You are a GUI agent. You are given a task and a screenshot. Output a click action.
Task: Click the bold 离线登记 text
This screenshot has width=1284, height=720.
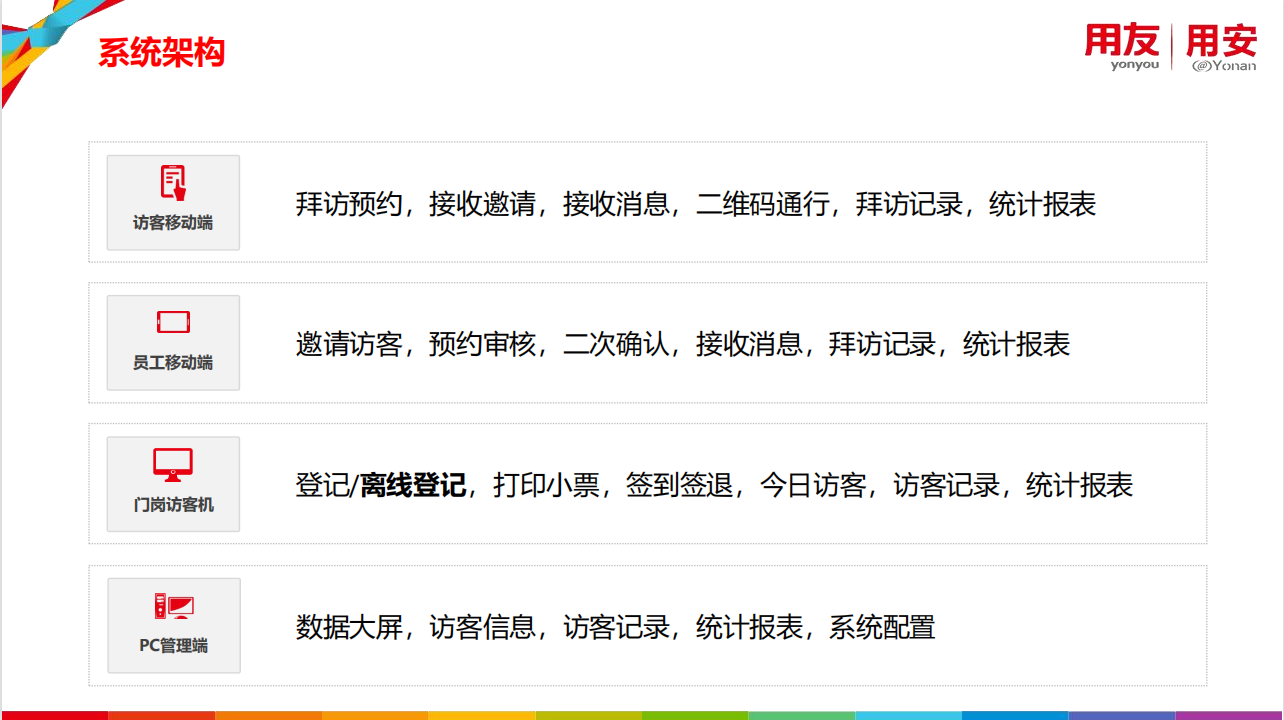(x=413, y=486)
